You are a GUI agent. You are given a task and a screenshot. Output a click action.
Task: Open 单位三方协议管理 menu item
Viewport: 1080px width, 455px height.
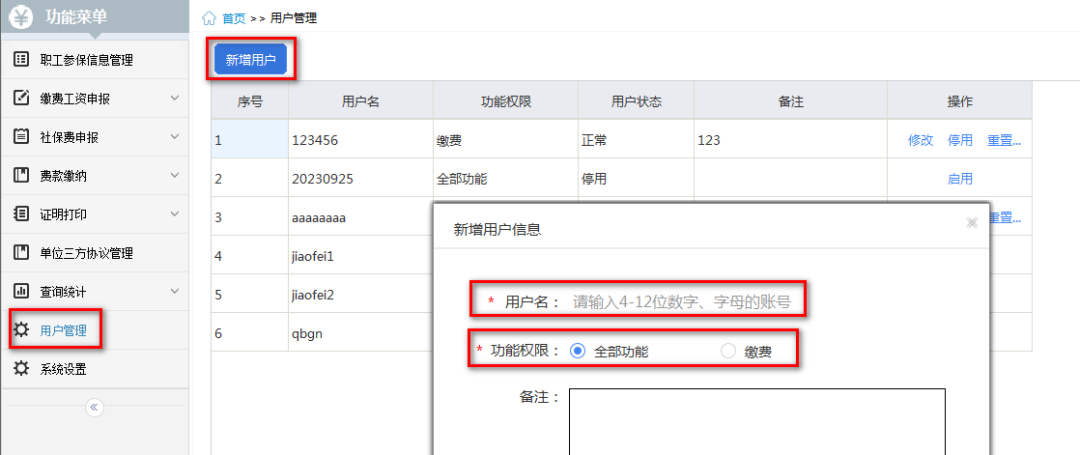coord(94,253)
